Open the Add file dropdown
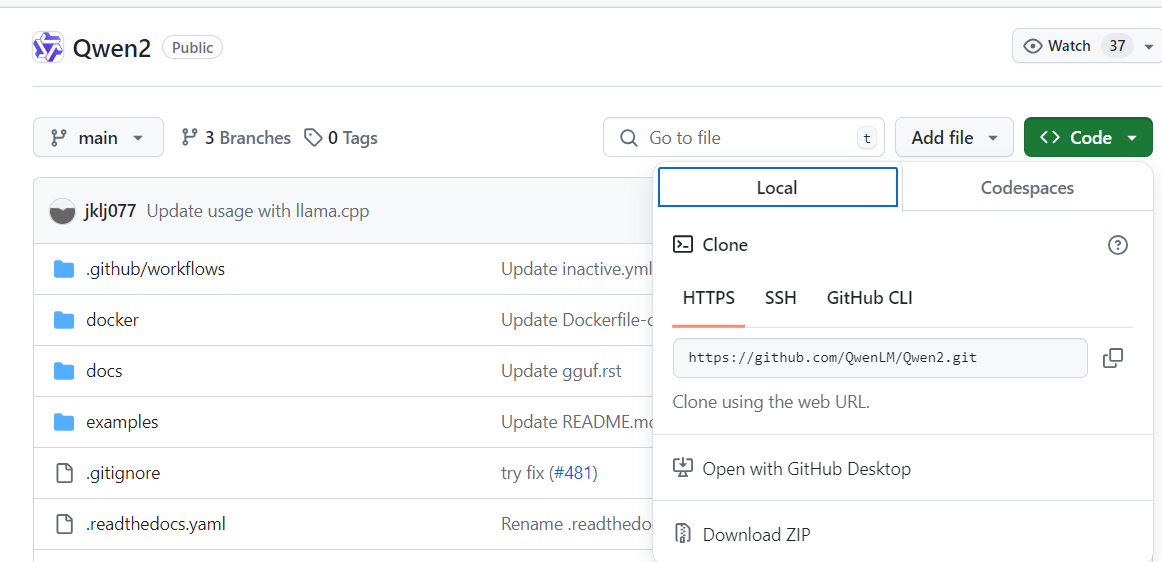Viewport: 1162px width, 562px height. 954,137
